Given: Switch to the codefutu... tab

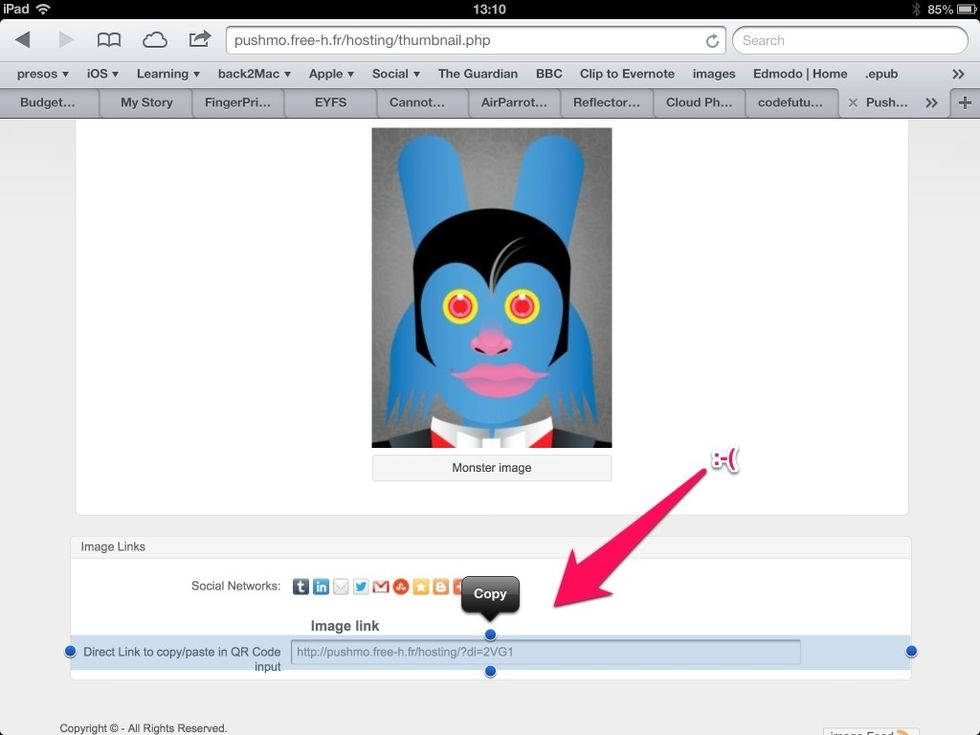Looking at the screenshot, I should [x=790, y=102].
